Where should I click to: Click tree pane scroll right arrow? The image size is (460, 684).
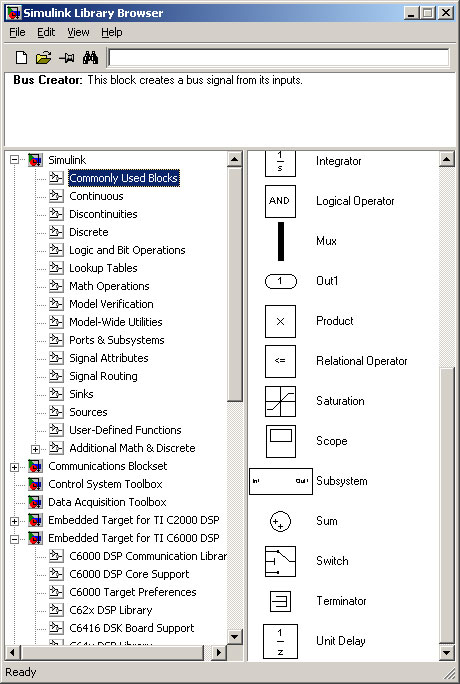pos(218,653)
